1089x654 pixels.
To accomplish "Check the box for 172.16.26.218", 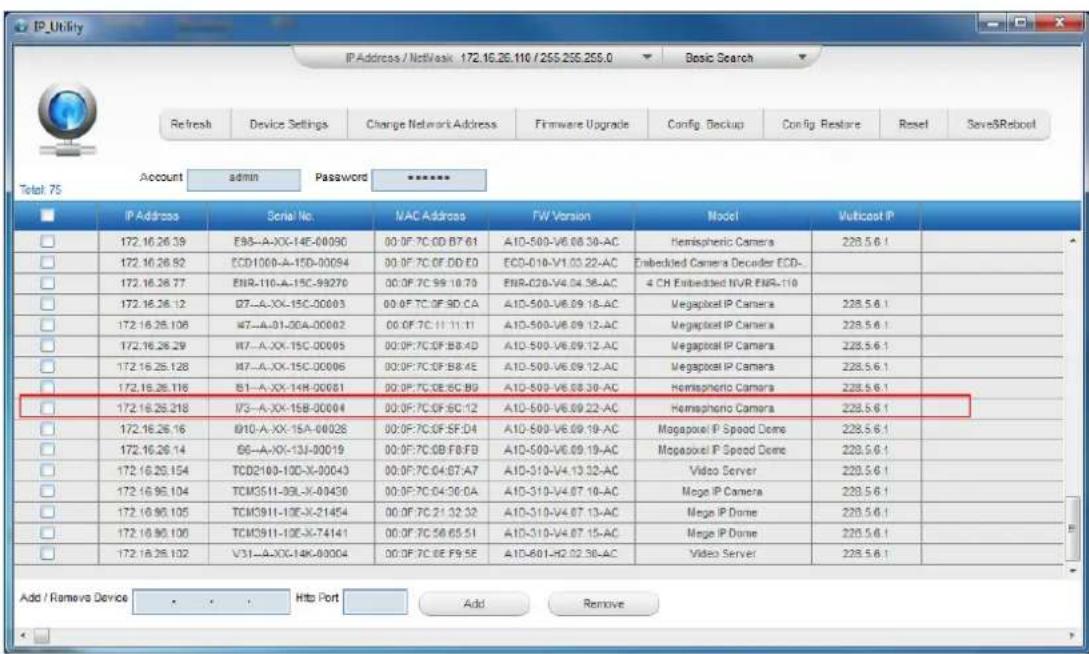I will click(x=47, y=408).
